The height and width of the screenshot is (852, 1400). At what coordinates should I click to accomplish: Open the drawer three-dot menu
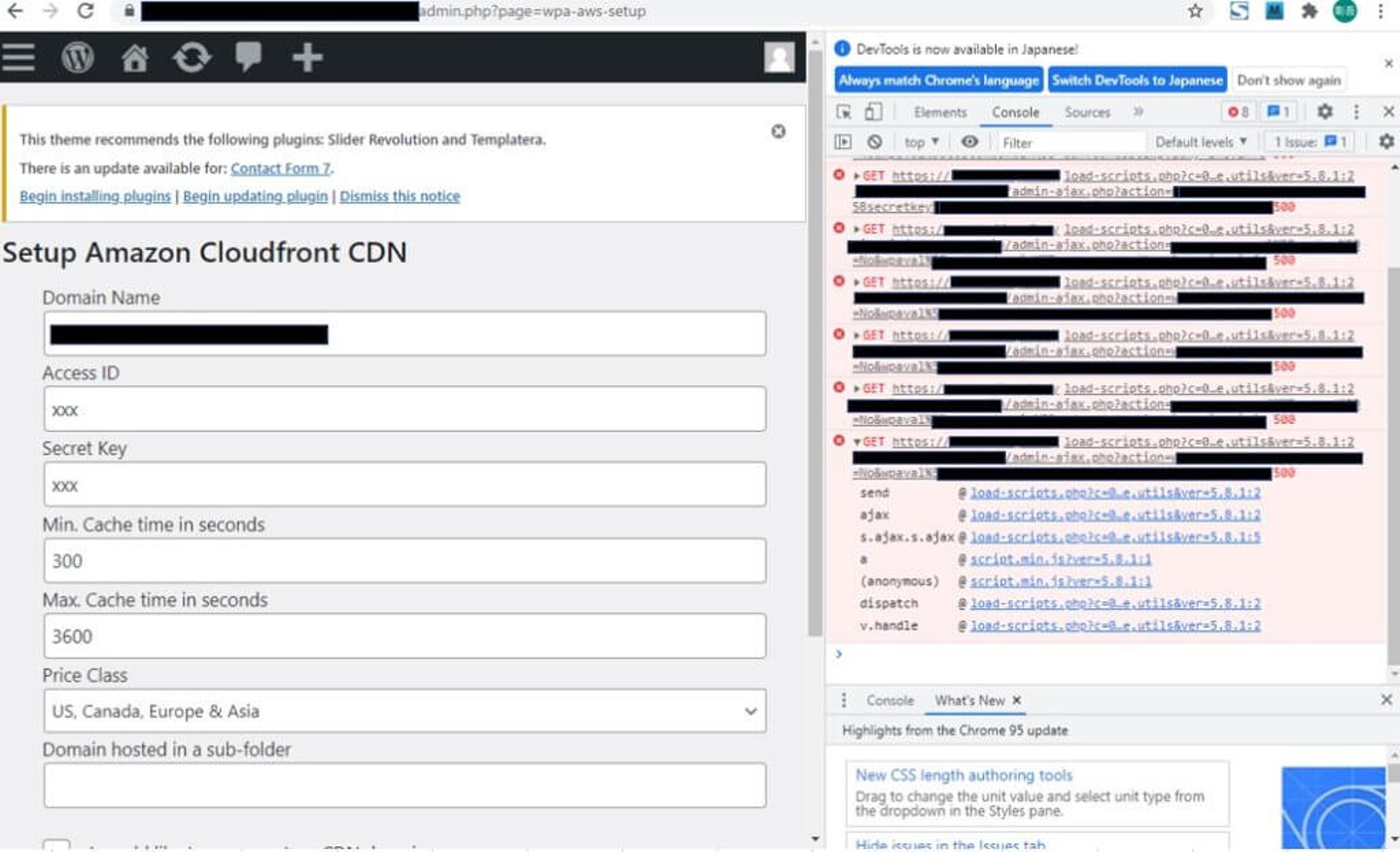(x=843, y=700)
